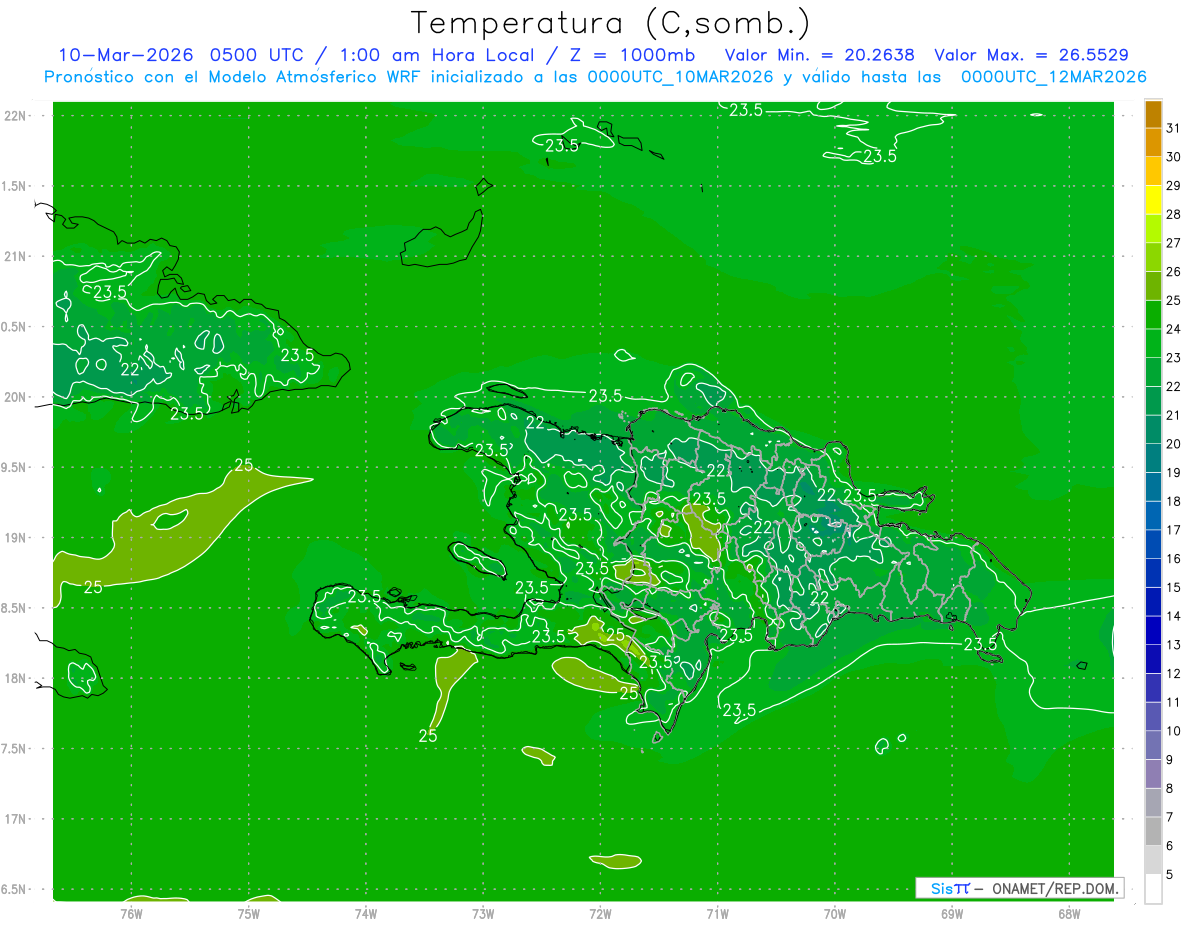
Task: Click the "6" label on the color scale
Action: (x=1170, y=846)
